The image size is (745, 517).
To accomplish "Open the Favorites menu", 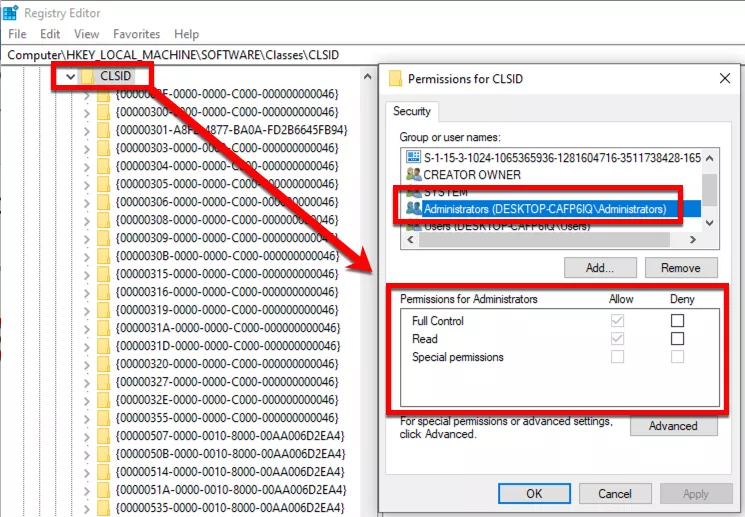I will point(136,34).
